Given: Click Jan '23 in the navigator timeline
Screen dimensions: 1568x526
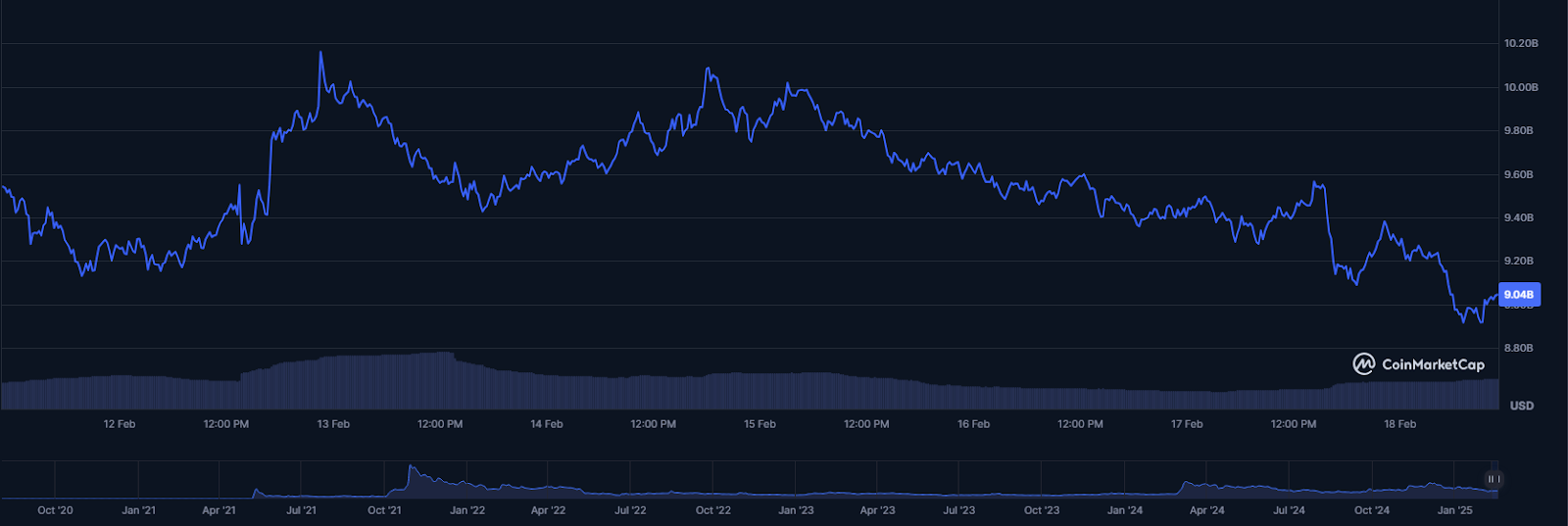Looking at the screenshot, I should click(x=796, y=510).
